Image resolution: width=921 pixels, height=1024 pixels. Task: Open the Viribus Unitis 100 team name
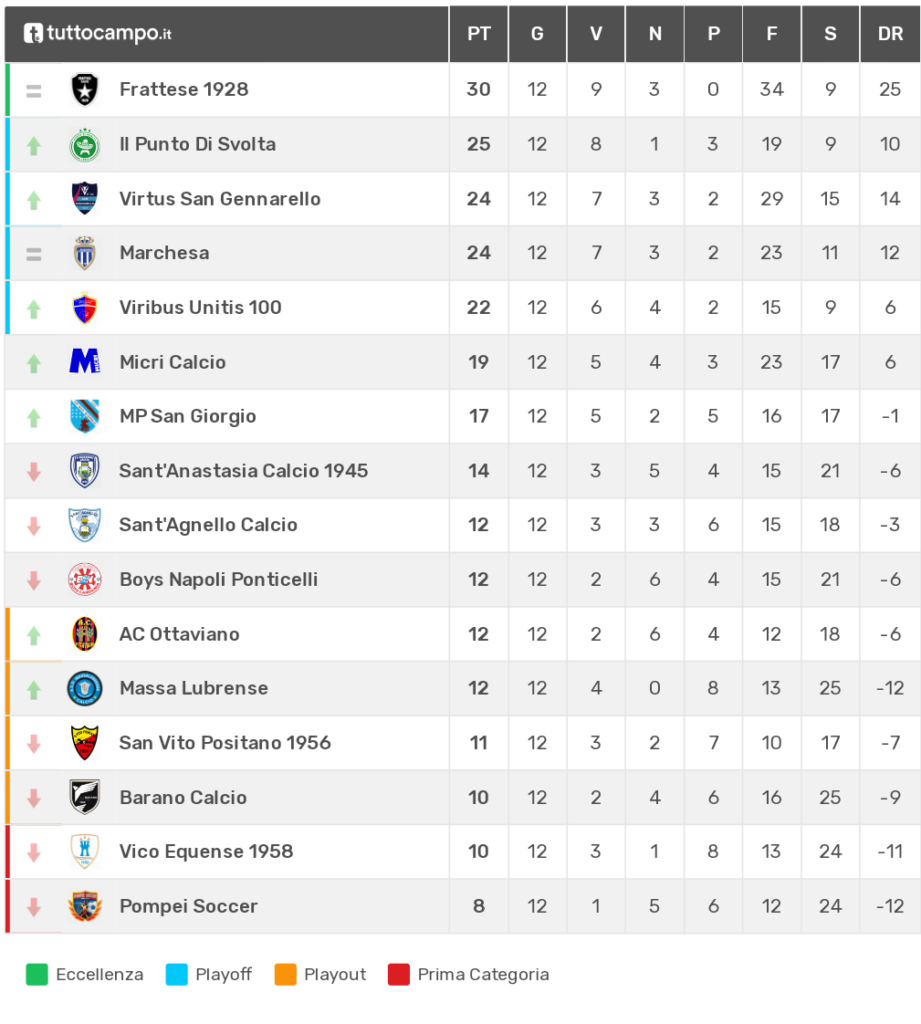tap(201, 307)
